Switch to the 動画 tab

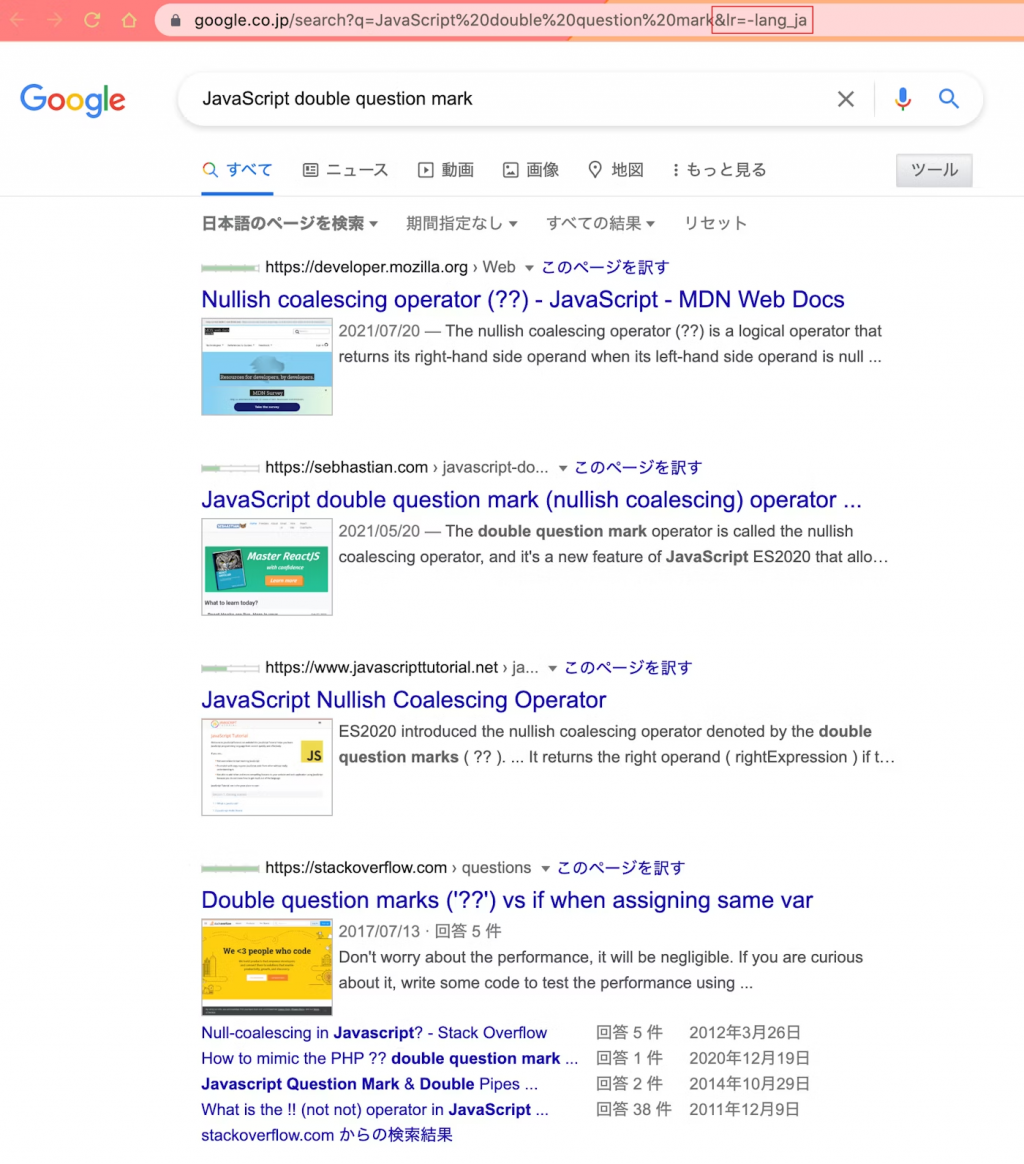point(446,170)
